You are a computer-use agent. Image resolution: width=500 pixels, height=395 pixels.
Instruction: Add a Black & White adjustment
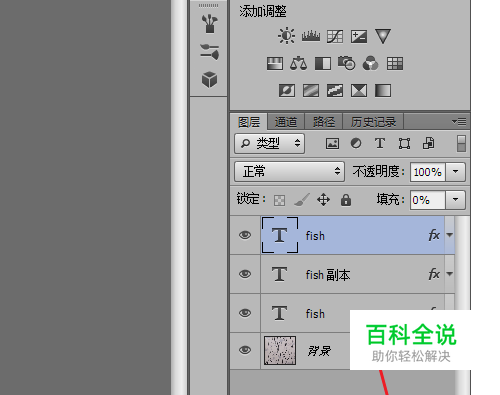pos(323,63)
